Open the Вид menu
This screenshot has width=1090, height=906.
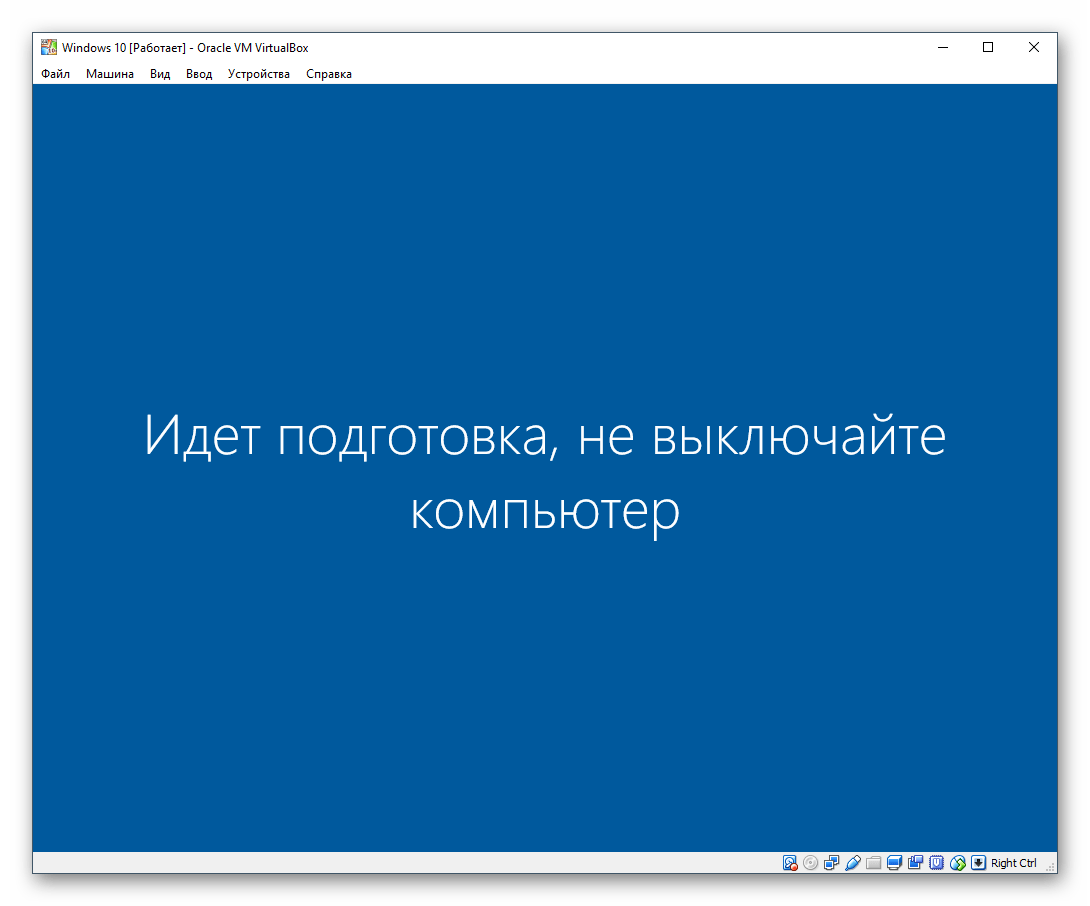[x=160, y=74]
